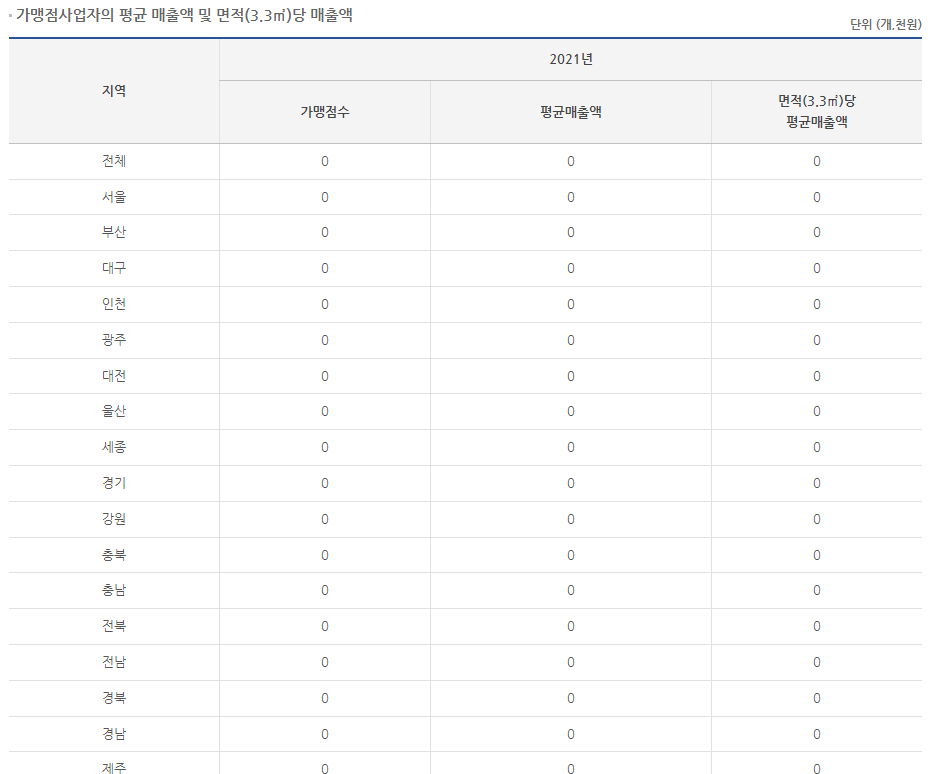Select the '전체' row label
930x774 pixels.
pos(114,161)
